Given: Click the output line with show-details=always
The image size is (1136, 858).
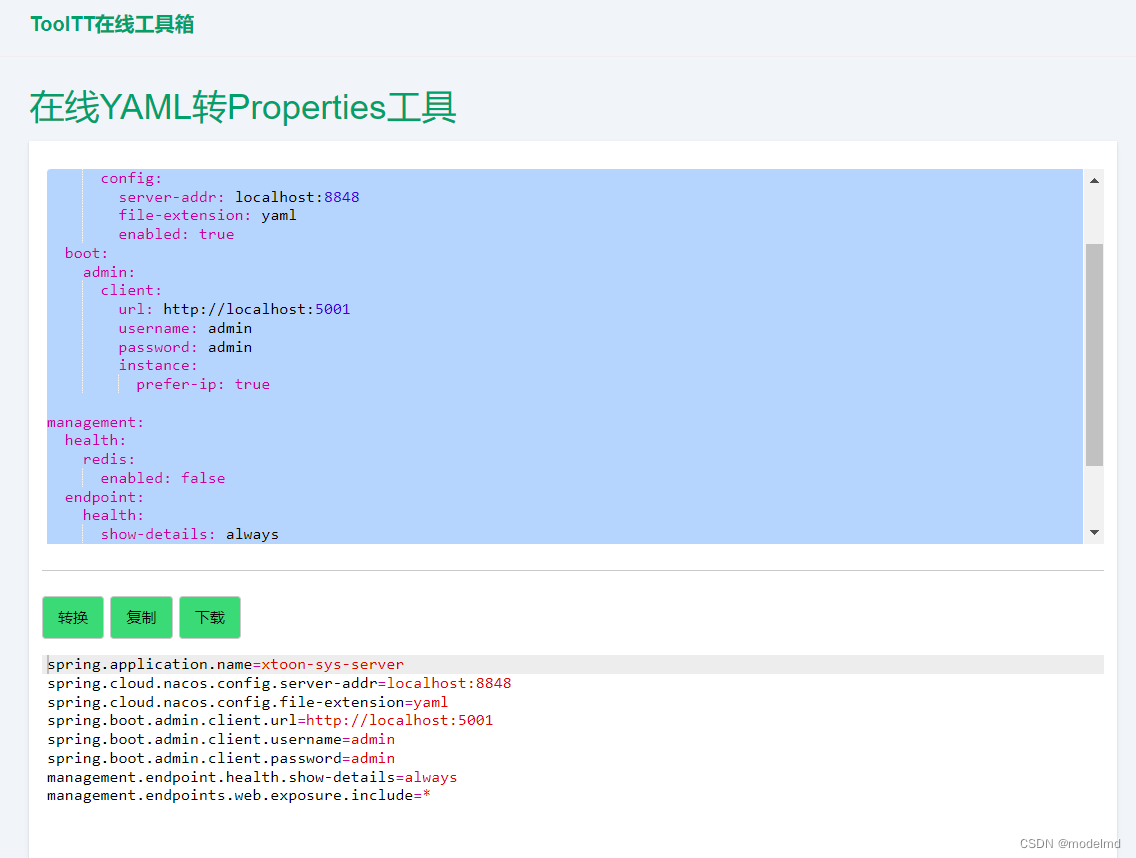Looking at the screenshot, I should click(252, 777).
